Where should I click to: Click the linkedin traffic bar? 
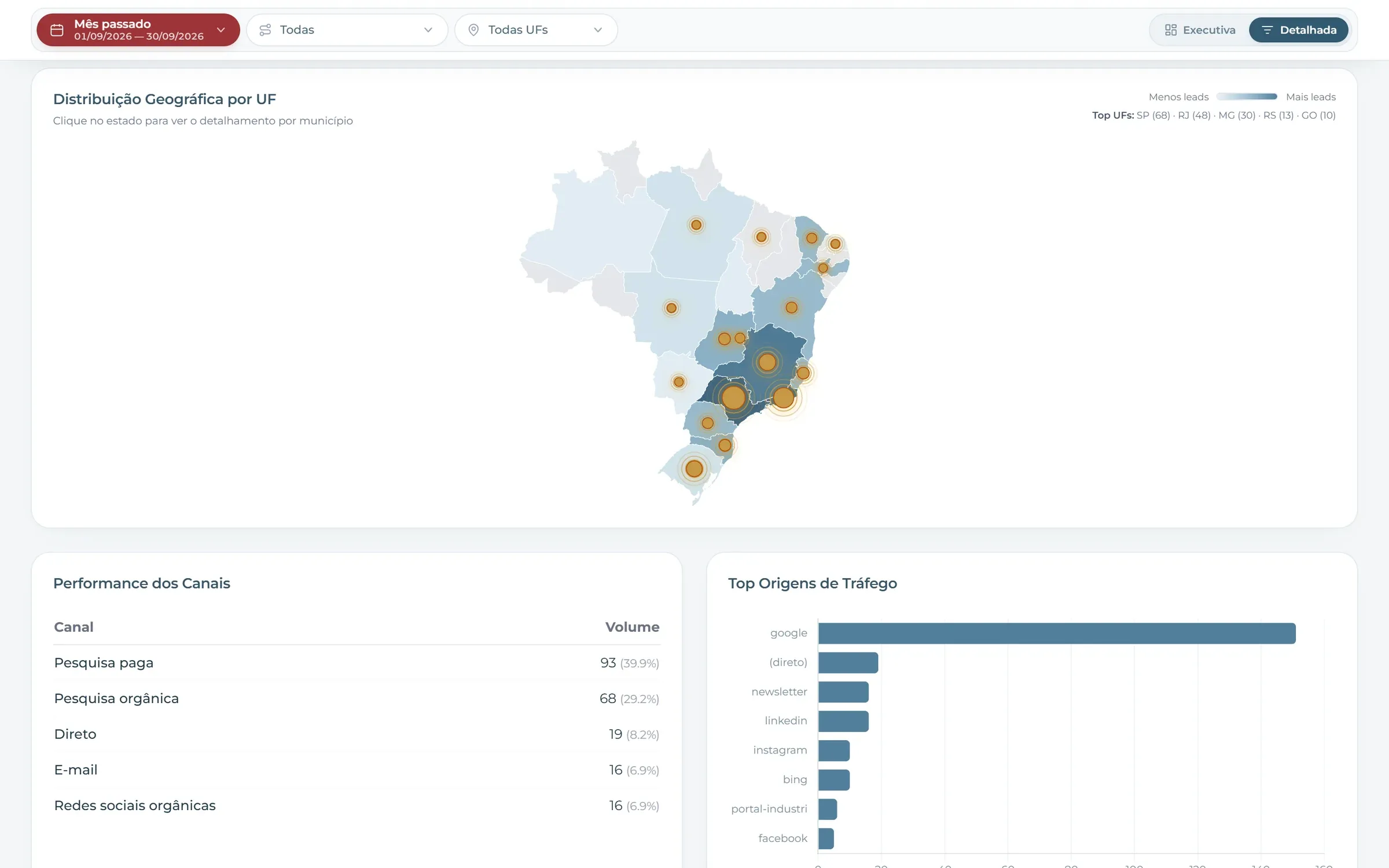point(843,721)
